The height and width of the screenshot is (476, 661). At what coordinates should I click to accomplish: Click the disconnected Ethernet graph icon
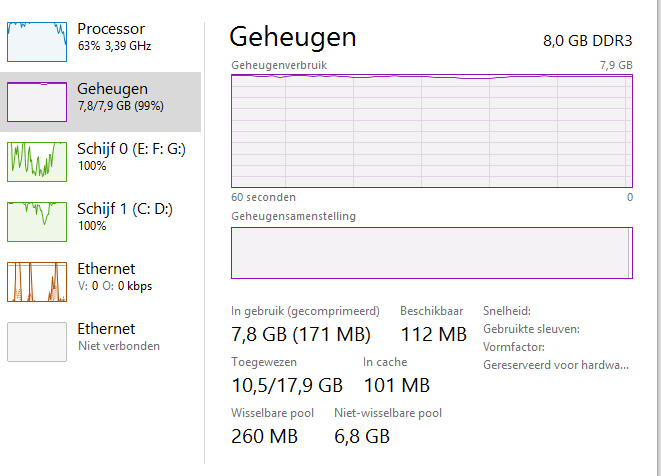(x=36, y=341)
